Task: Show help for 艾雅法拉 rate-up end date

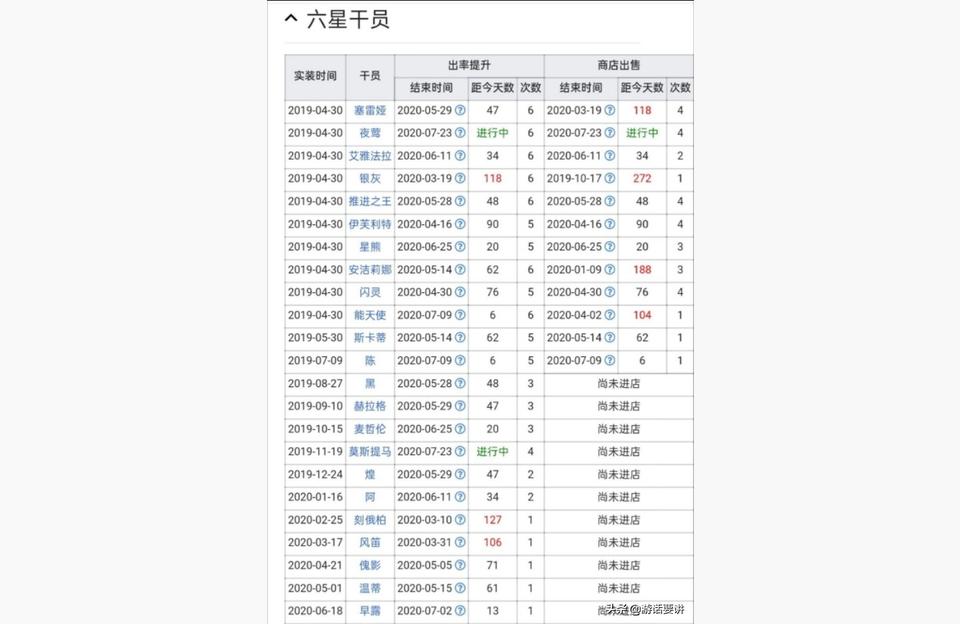Action: click(460, 156)
